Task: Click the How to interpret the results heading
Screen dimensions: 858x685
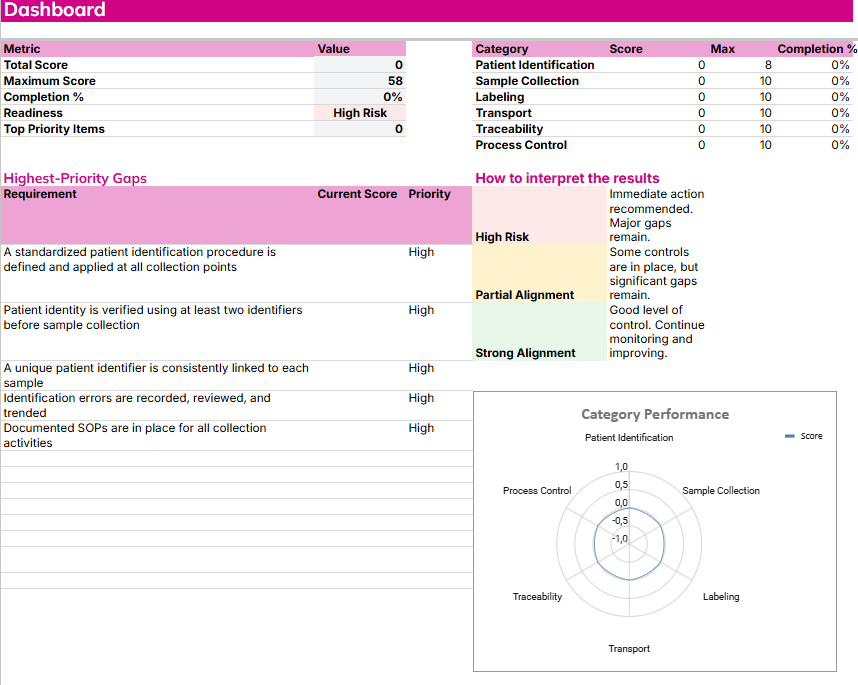Action: 567,178
